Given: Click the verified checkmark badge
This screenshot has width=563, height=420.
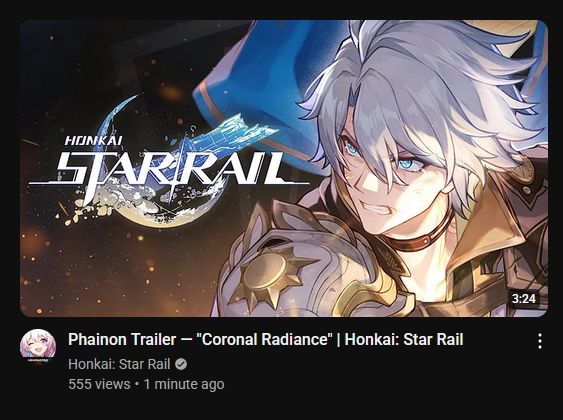Looking at the screenshot, I should pyautogui.click(x=181, y=364).
